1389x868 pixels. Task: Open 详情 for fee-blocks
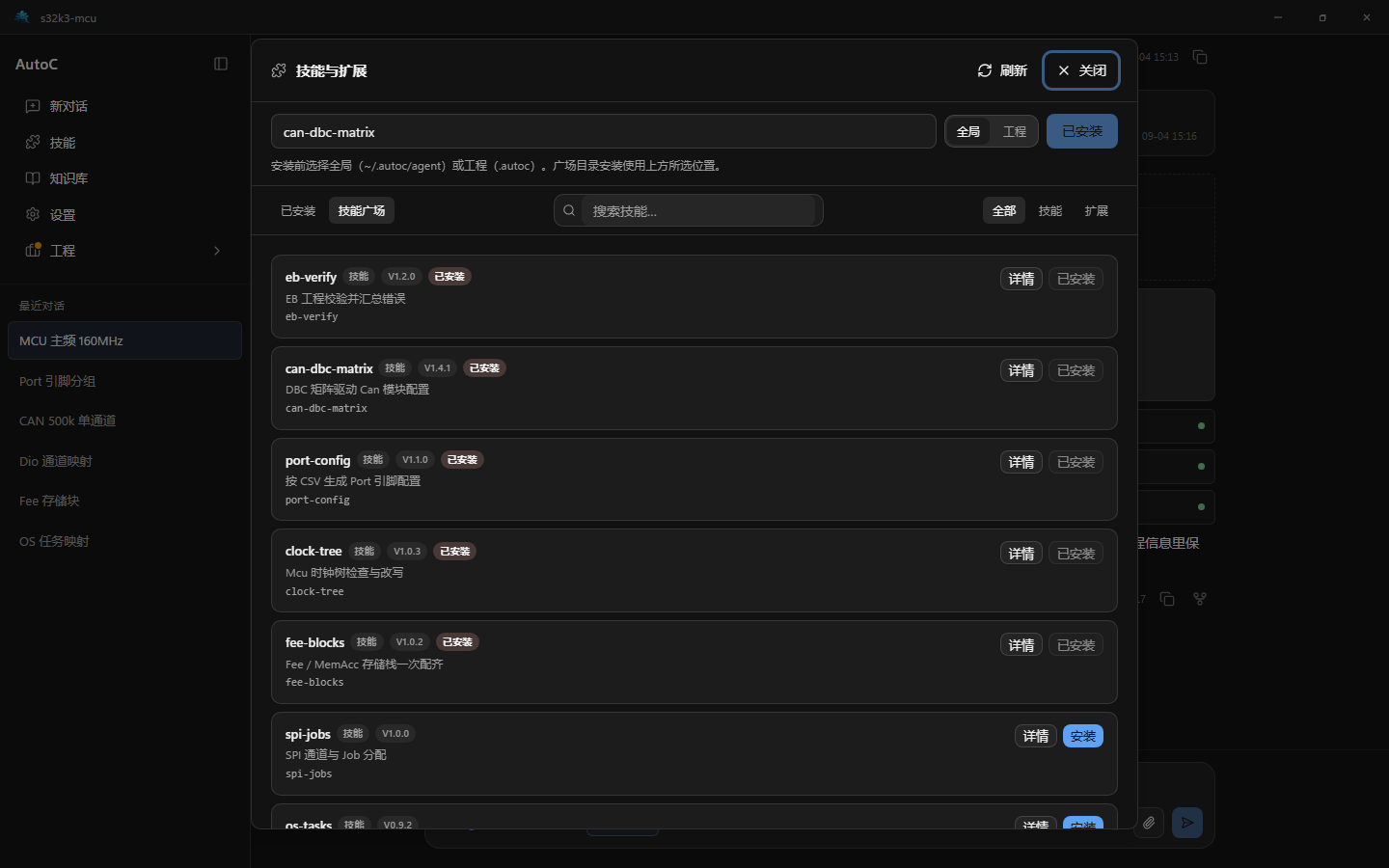click(1021, 645)
